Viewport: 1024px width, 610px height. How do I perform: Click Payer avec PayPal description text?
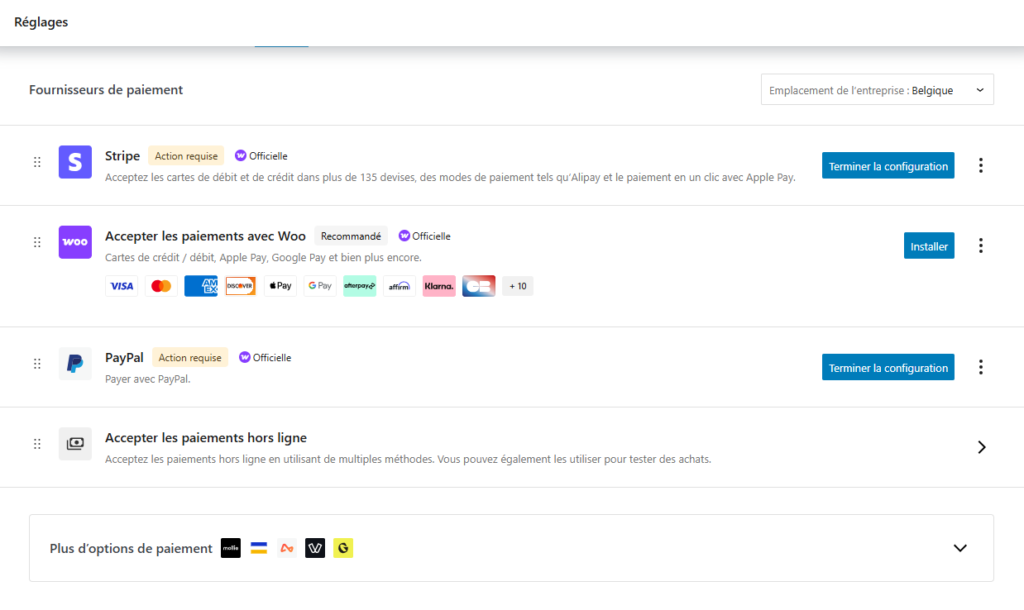148,379
